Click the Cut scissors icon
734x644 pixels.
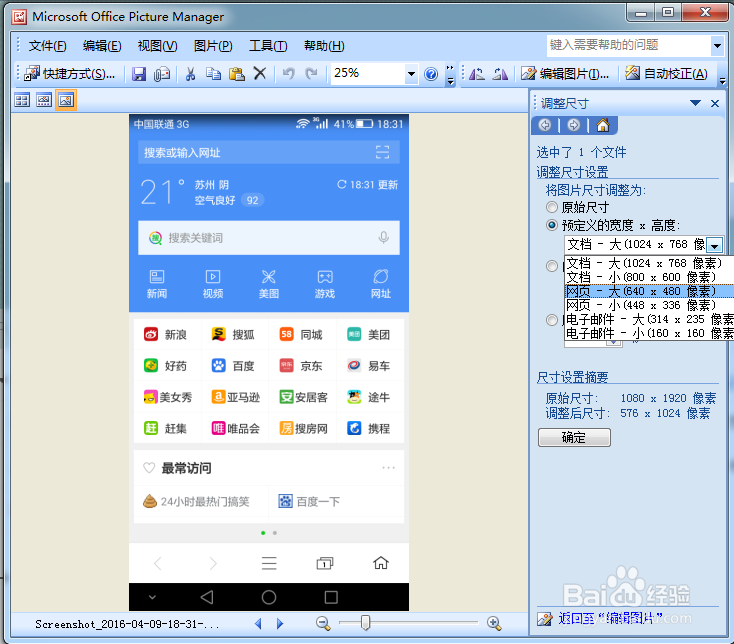click(190, 74)
